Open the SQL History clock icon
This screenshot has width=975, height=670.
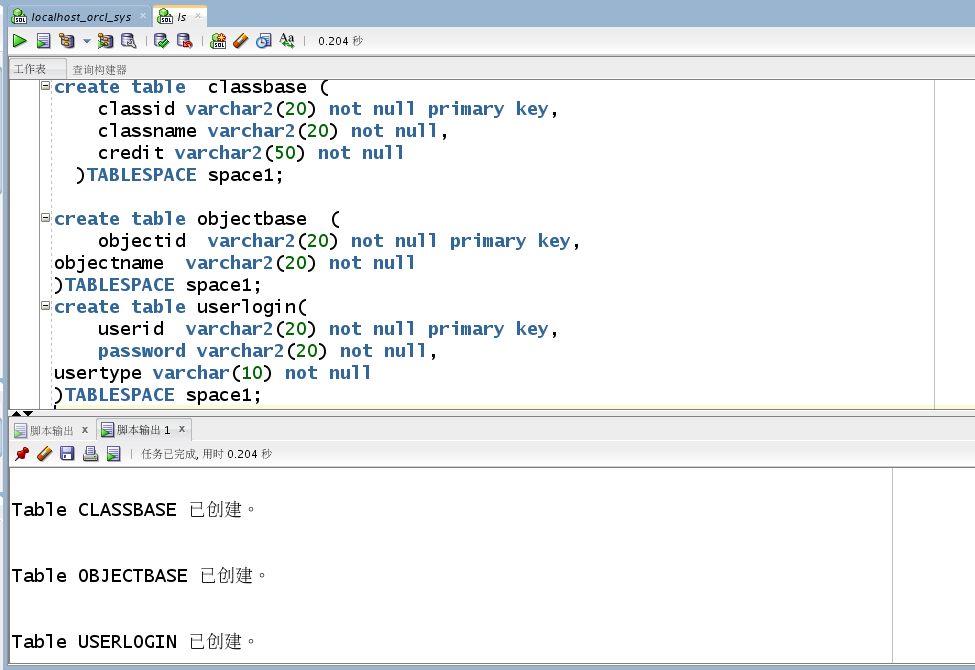click(x=264, y=41)
